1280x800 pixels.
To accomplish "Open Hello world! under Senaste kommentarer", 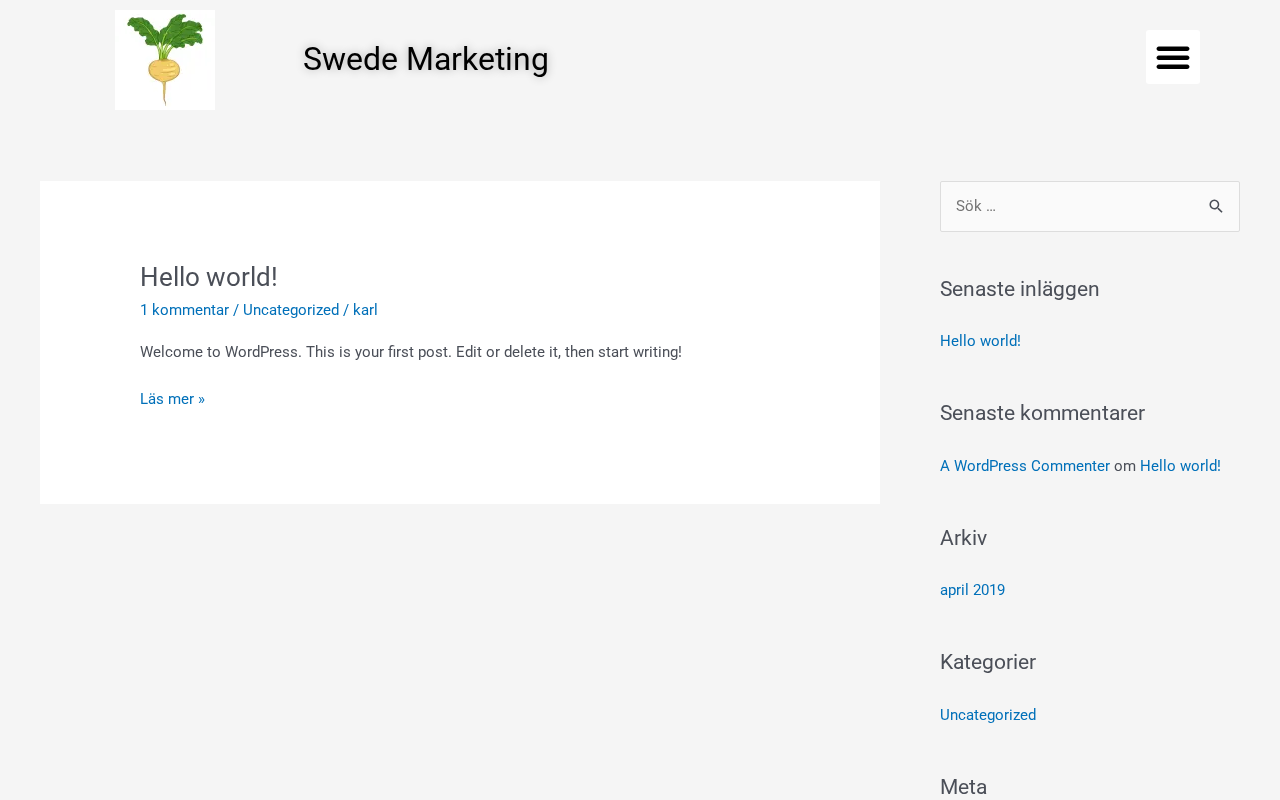I will (1180, 466).
